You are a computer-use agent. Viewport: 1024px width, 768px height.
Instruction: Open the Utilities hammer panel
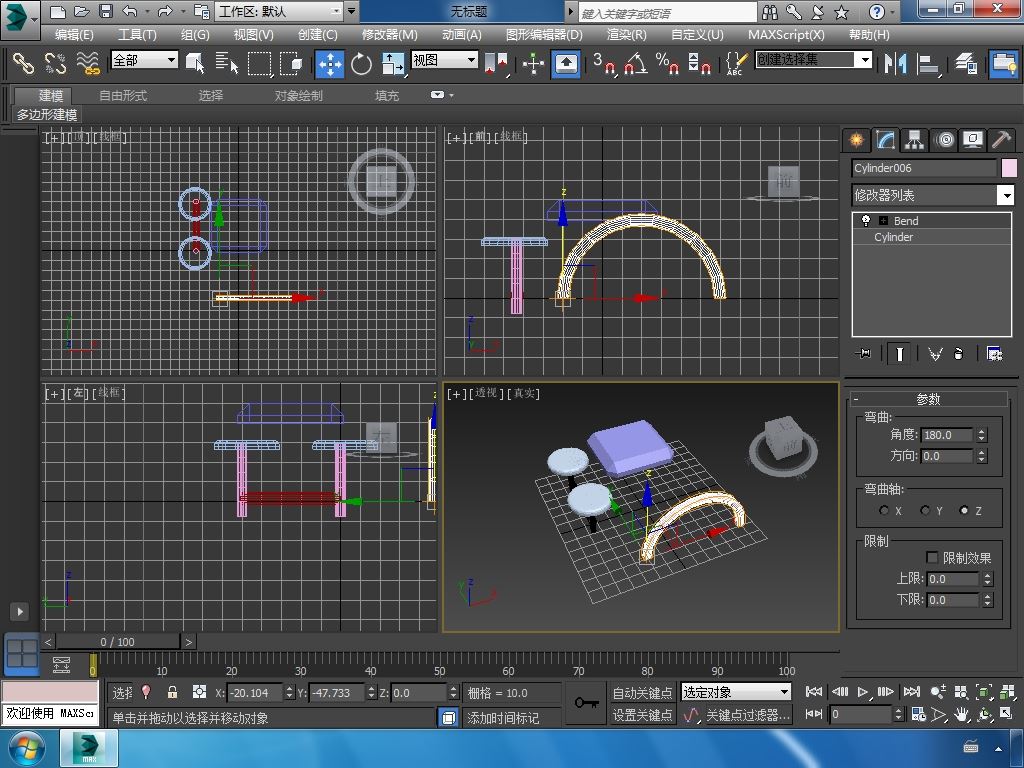point(1001,140)
